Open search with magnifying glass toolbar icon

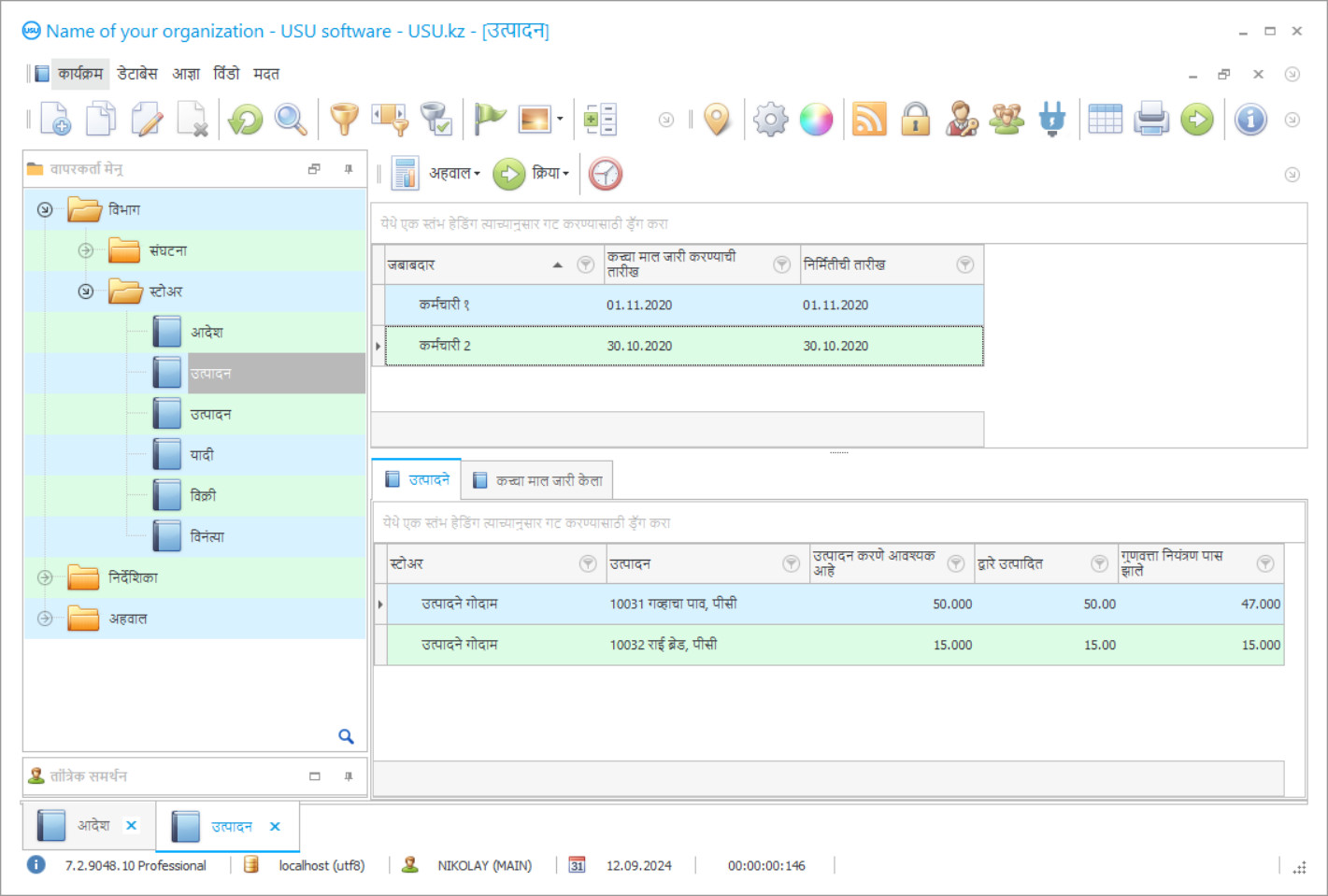(291, 119)
